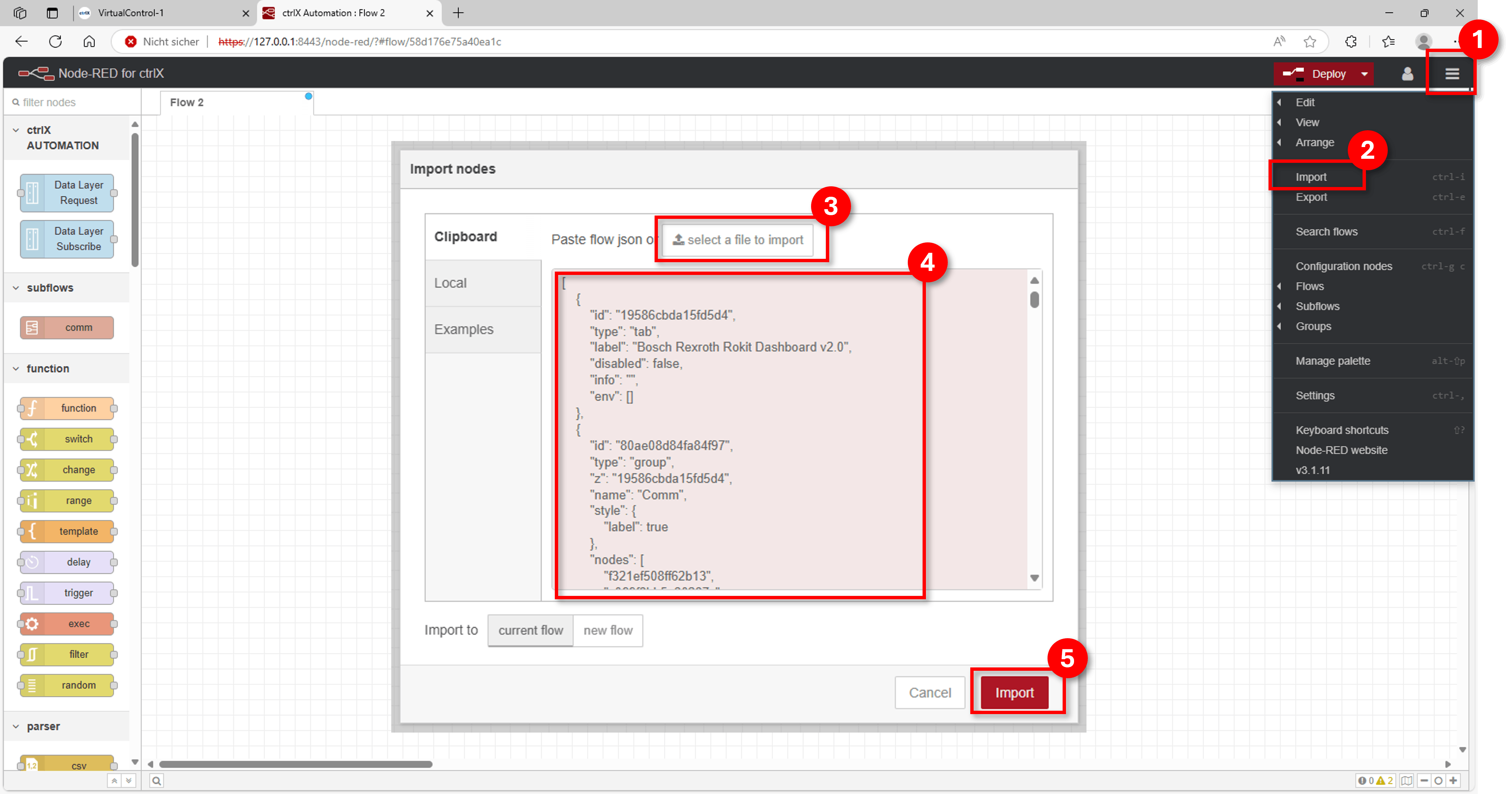Screen dimensions: 1512x794
Task: Open Keyboard shortcuts menu entry
Action: tap(1372, 430)
